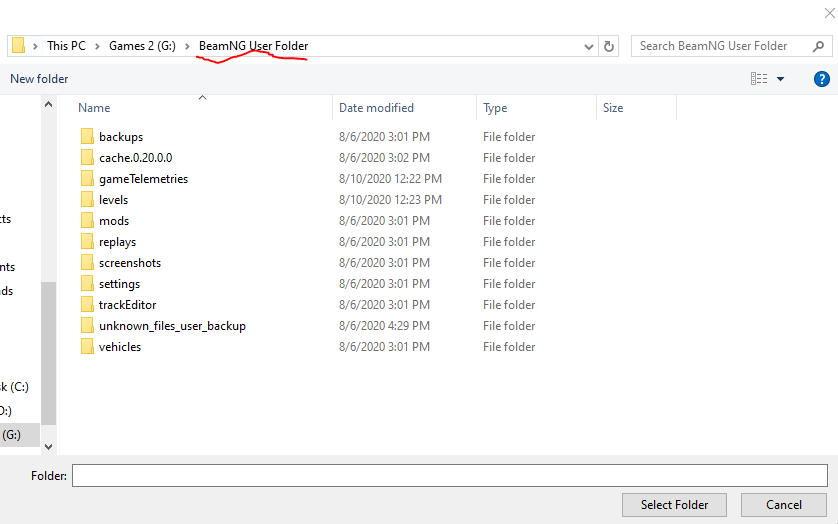838x524 pixels.
Task: Go to This PC in breadcrumb
Action: pyautogui.click(x=66, y=46)
